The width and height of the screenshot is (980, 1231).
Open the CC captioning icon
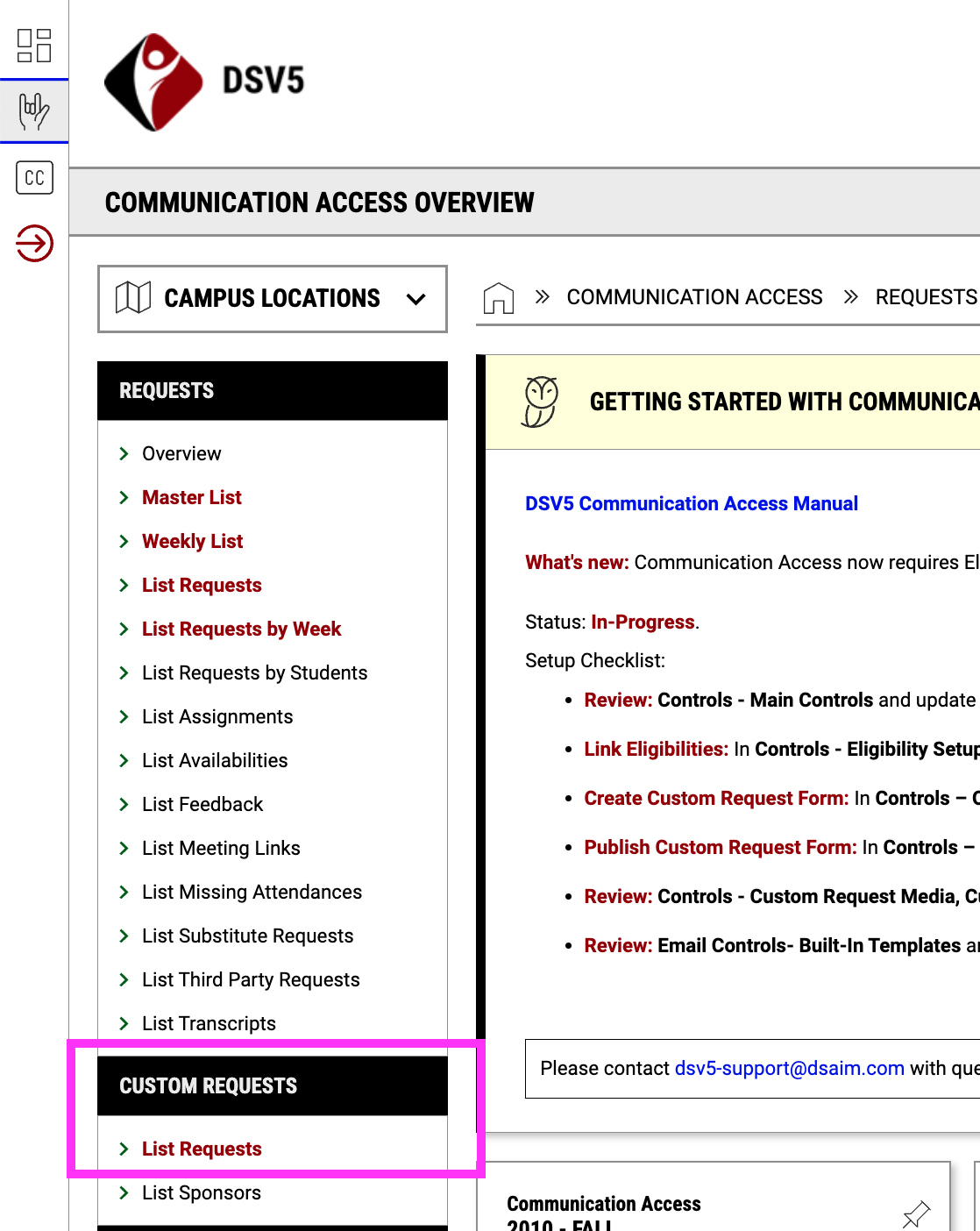pos(34,178)
